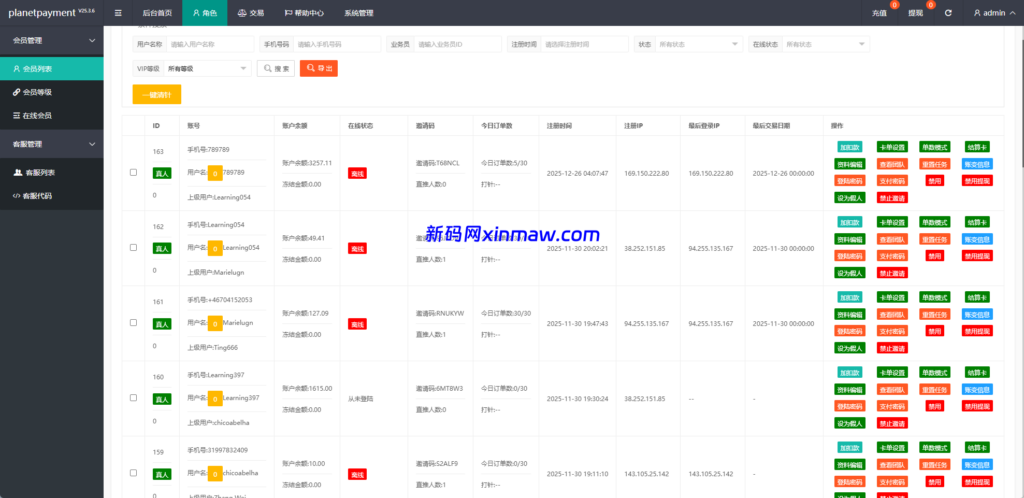Click 支付密码 for user Learning054
This screenshot has width=1024, height=498.
pos(891,256)
